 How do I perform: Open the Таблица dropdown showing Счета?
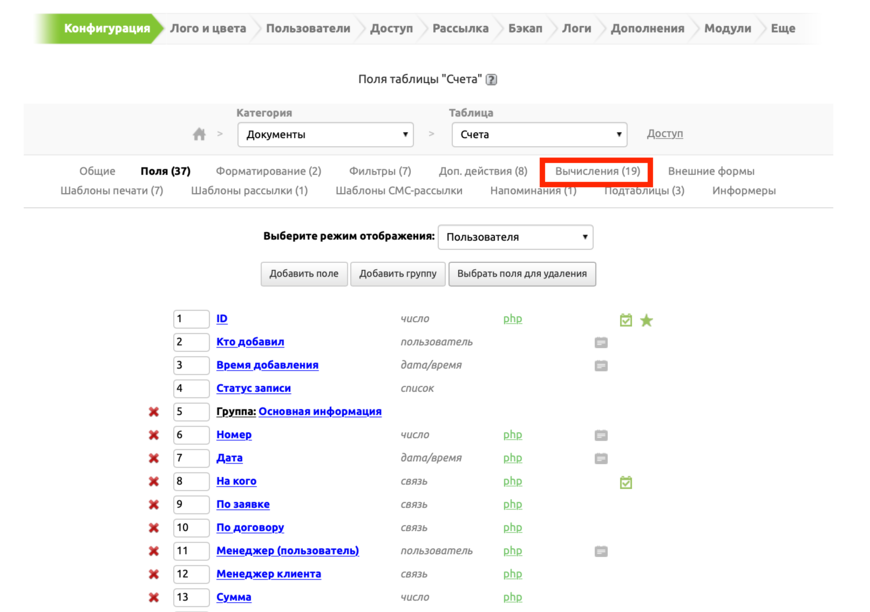[539, 134]
